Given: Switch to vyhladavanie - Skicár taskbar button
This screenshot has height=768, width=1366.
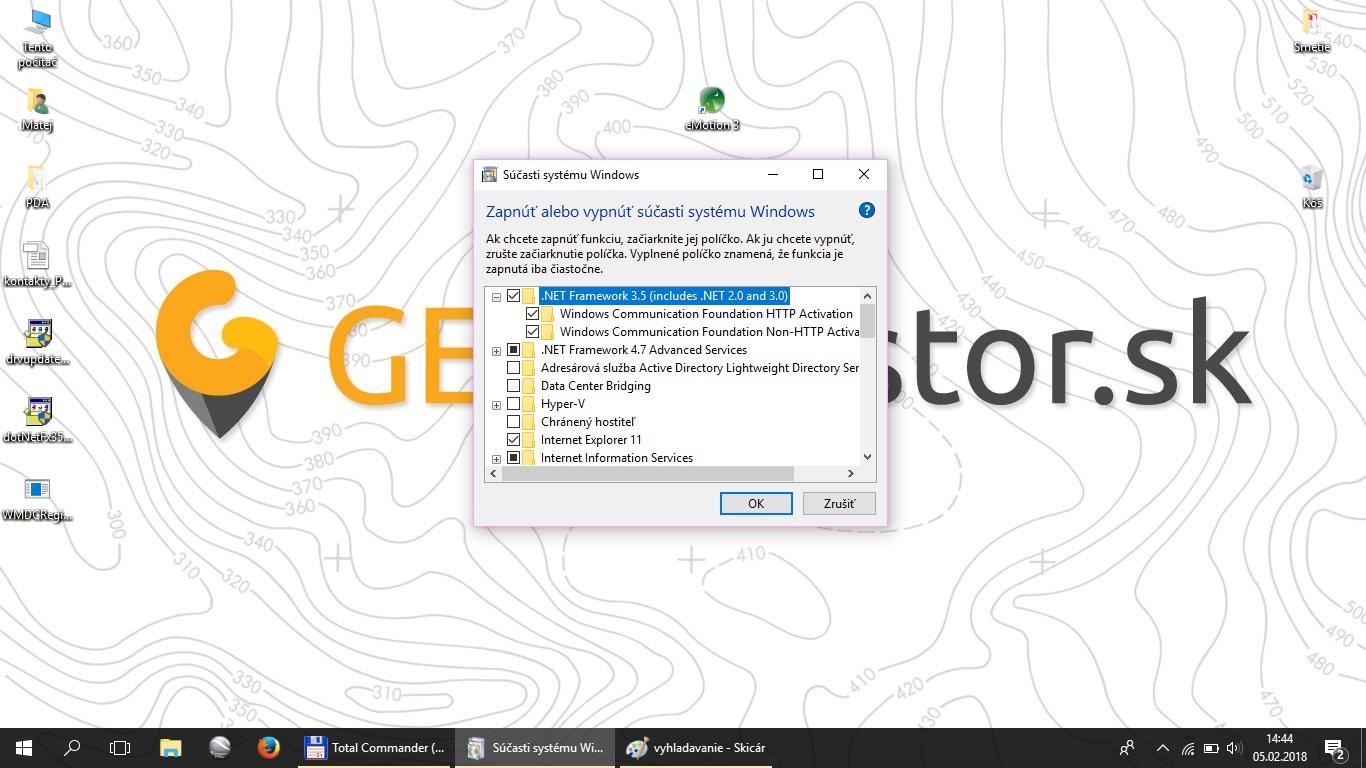Looking at the screenshot, I should (696, 747).
